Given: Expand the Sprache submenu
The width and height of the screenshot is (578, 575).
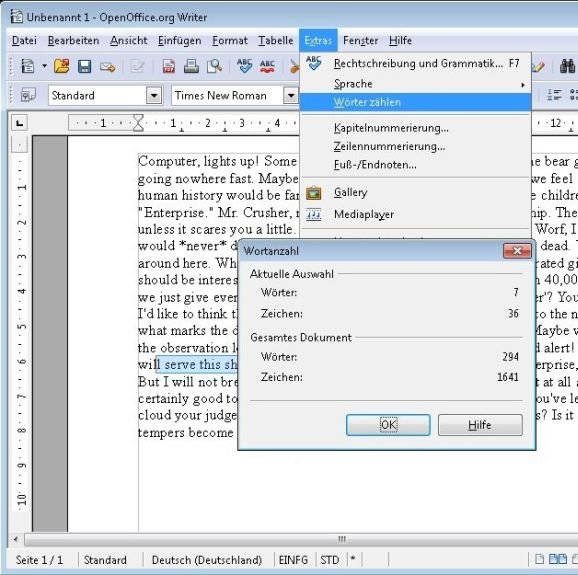Looking at the screenshot, I should (x=415, y=84).
